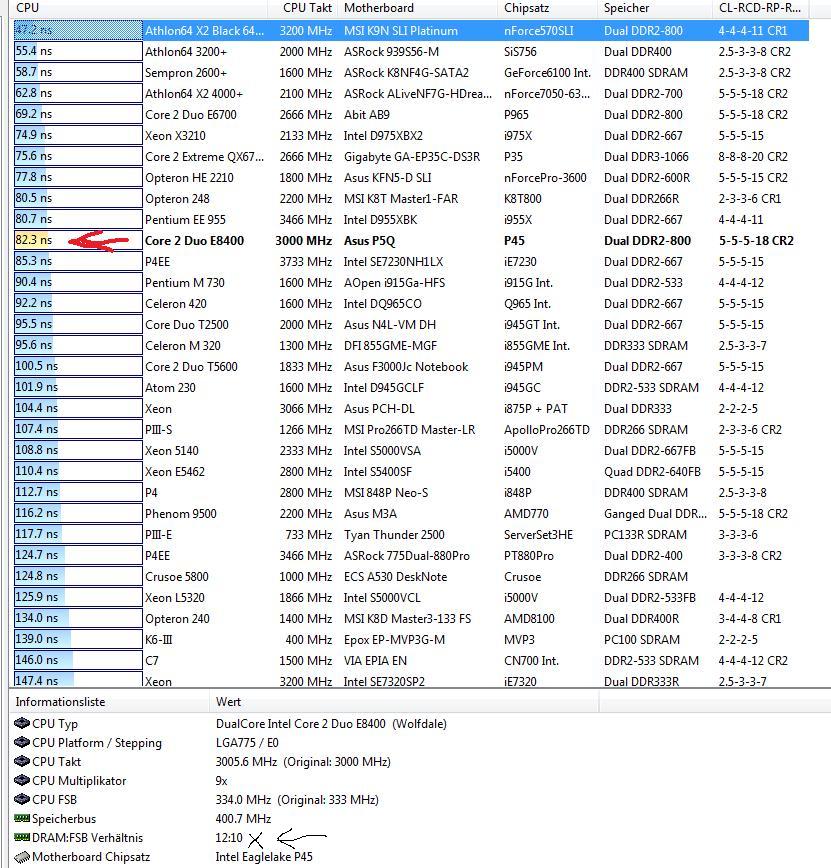Select the Xeon E5462 row
Viewport: 831px width, 868px height.
411,472
